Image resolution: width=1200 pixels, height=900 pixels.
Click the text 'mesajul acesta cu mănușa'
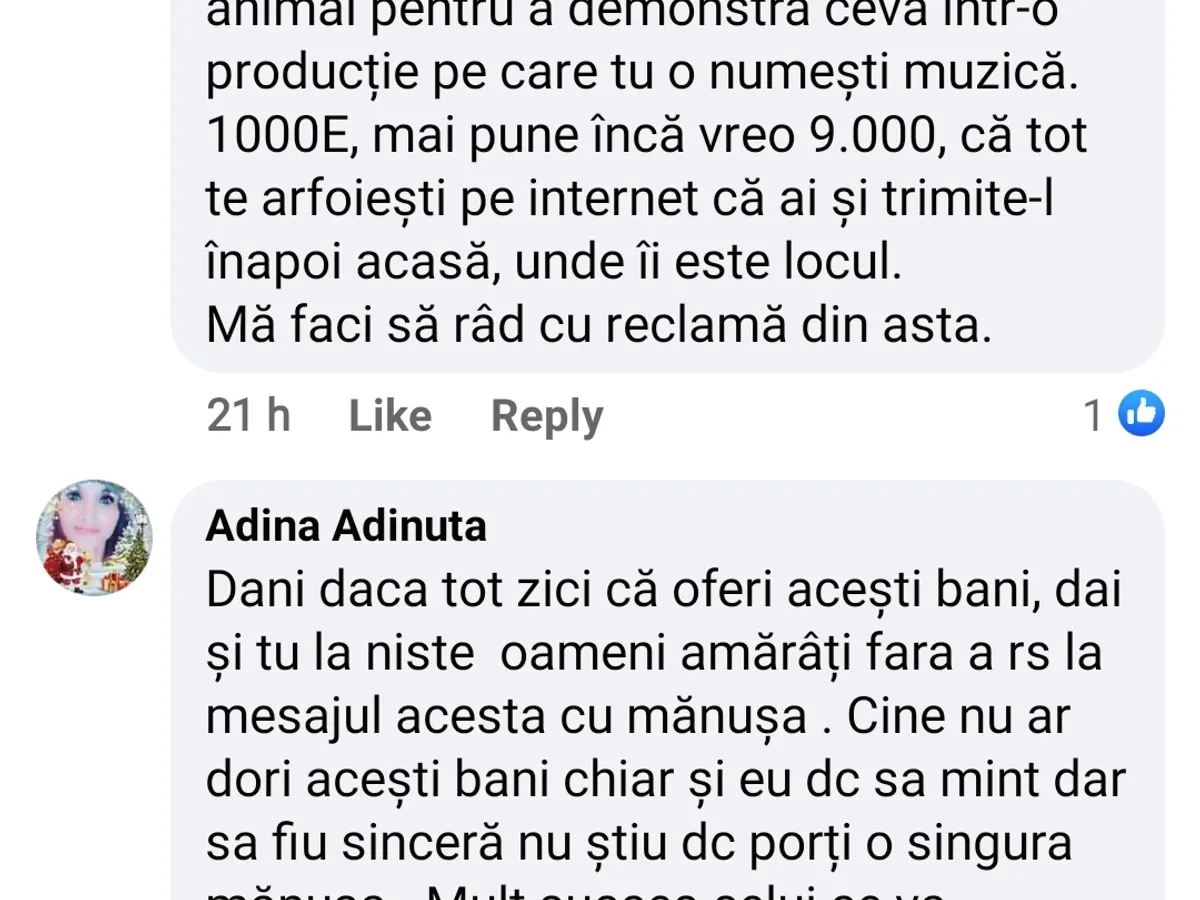(506, 719)
